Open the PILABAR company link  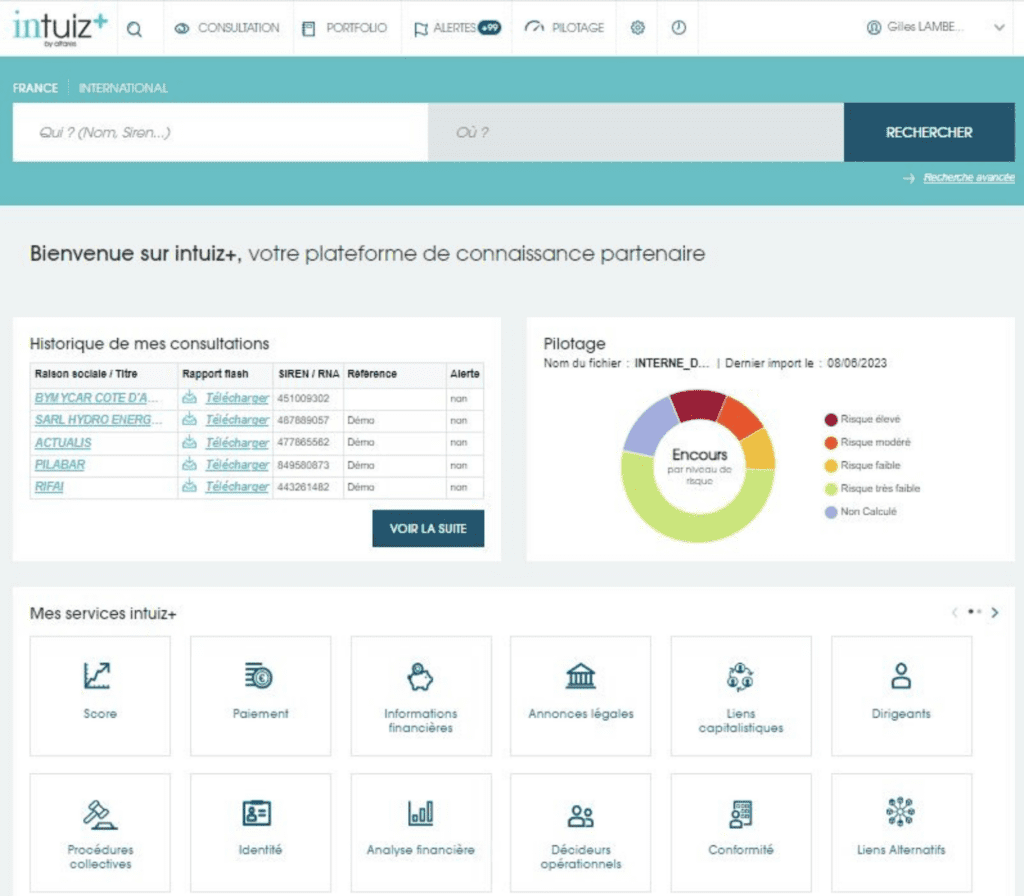point(59,465)
